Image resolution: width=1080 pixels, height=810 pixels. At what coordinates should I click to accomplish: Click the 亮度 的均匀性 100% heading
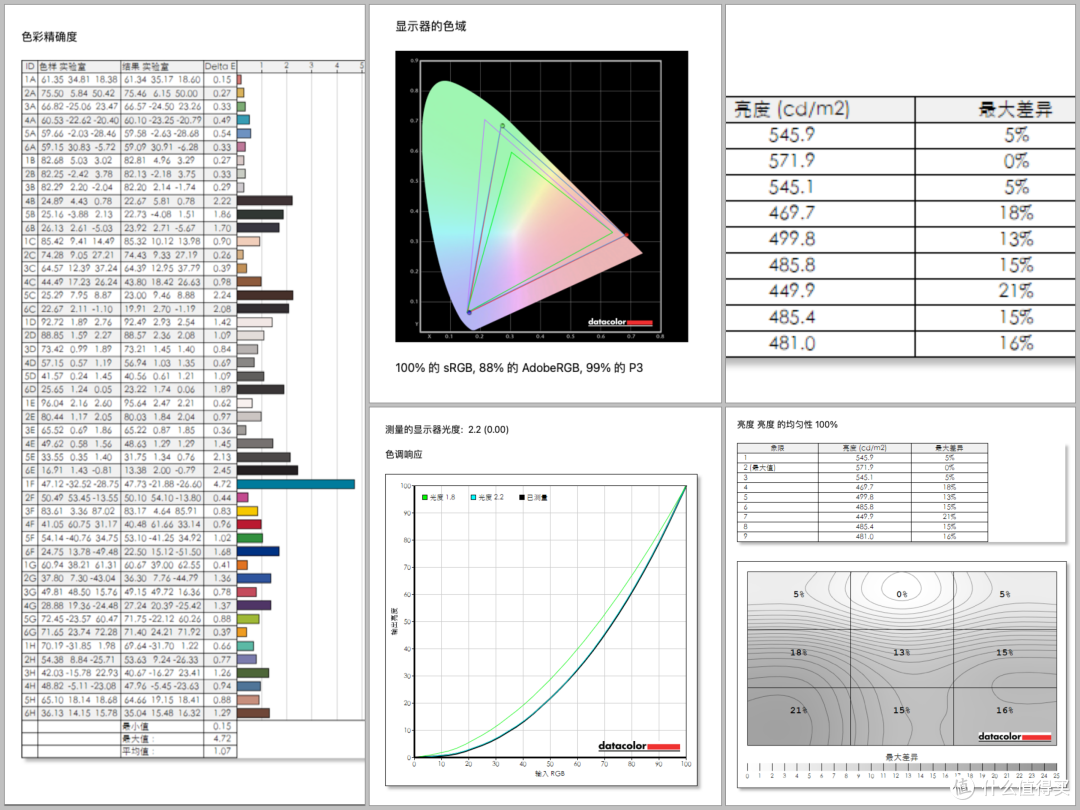[x=787, y=425]
